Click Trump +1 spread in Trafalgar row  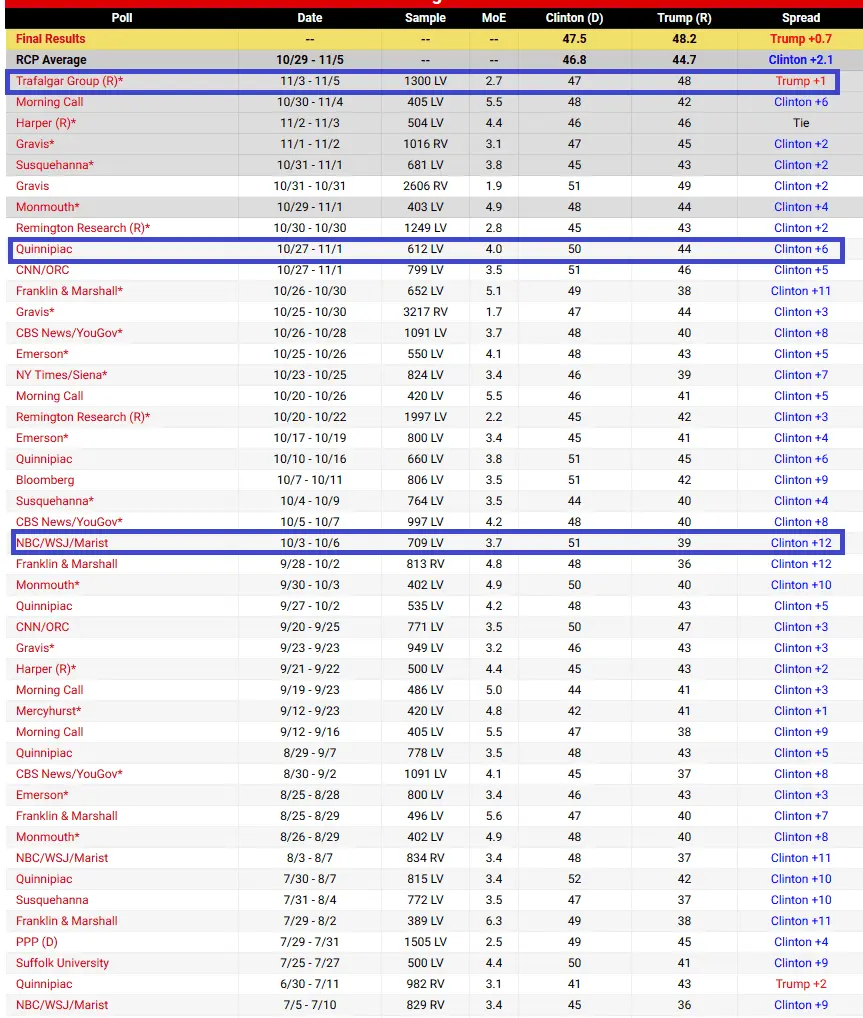tap(801, 81)
